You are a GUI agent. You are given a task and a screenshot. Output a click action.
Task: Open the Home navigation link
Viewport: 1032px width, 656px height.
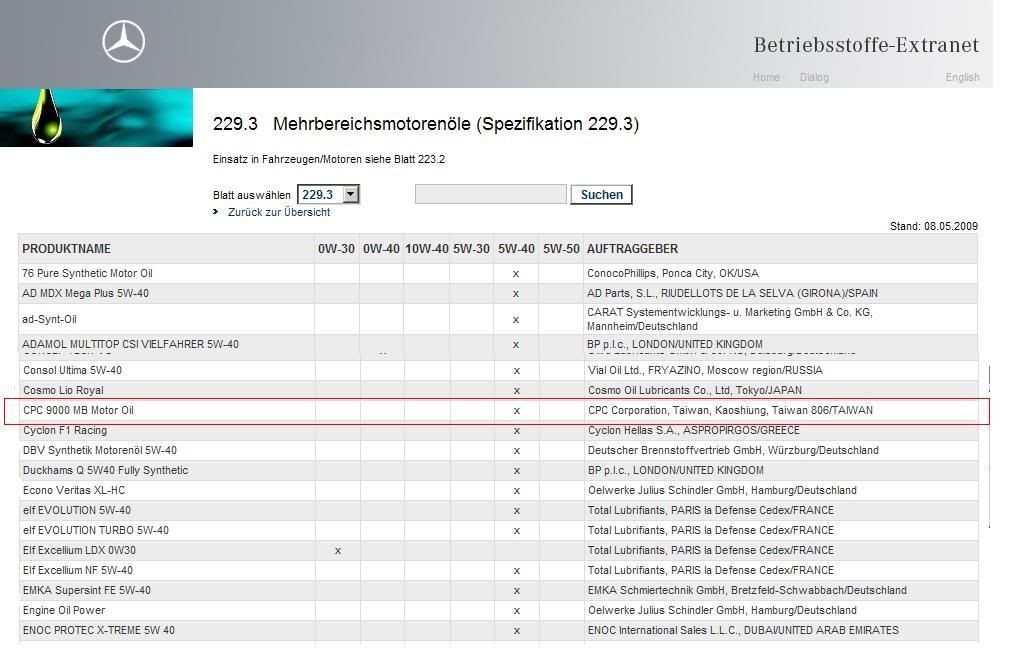(x=766, y=77)
